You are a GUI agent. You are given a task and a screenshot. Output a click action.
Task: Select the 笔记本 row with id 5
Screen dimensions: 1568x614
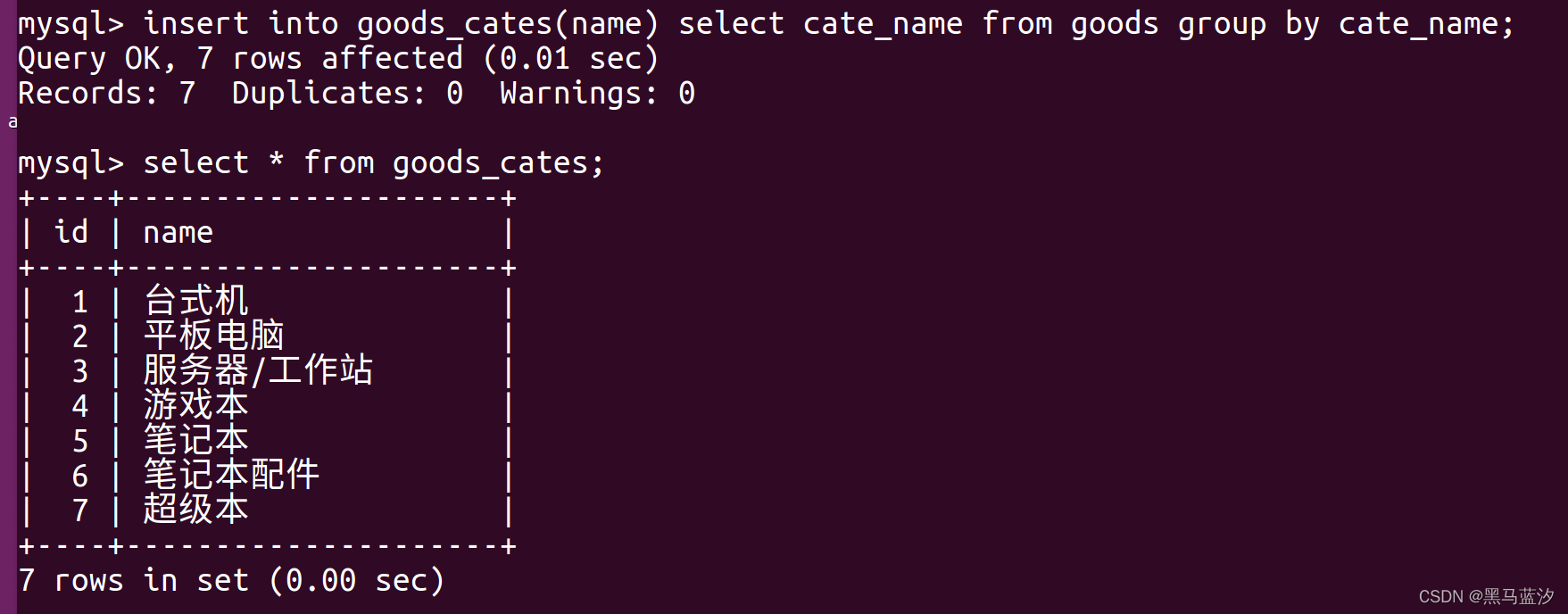(267, 441)
